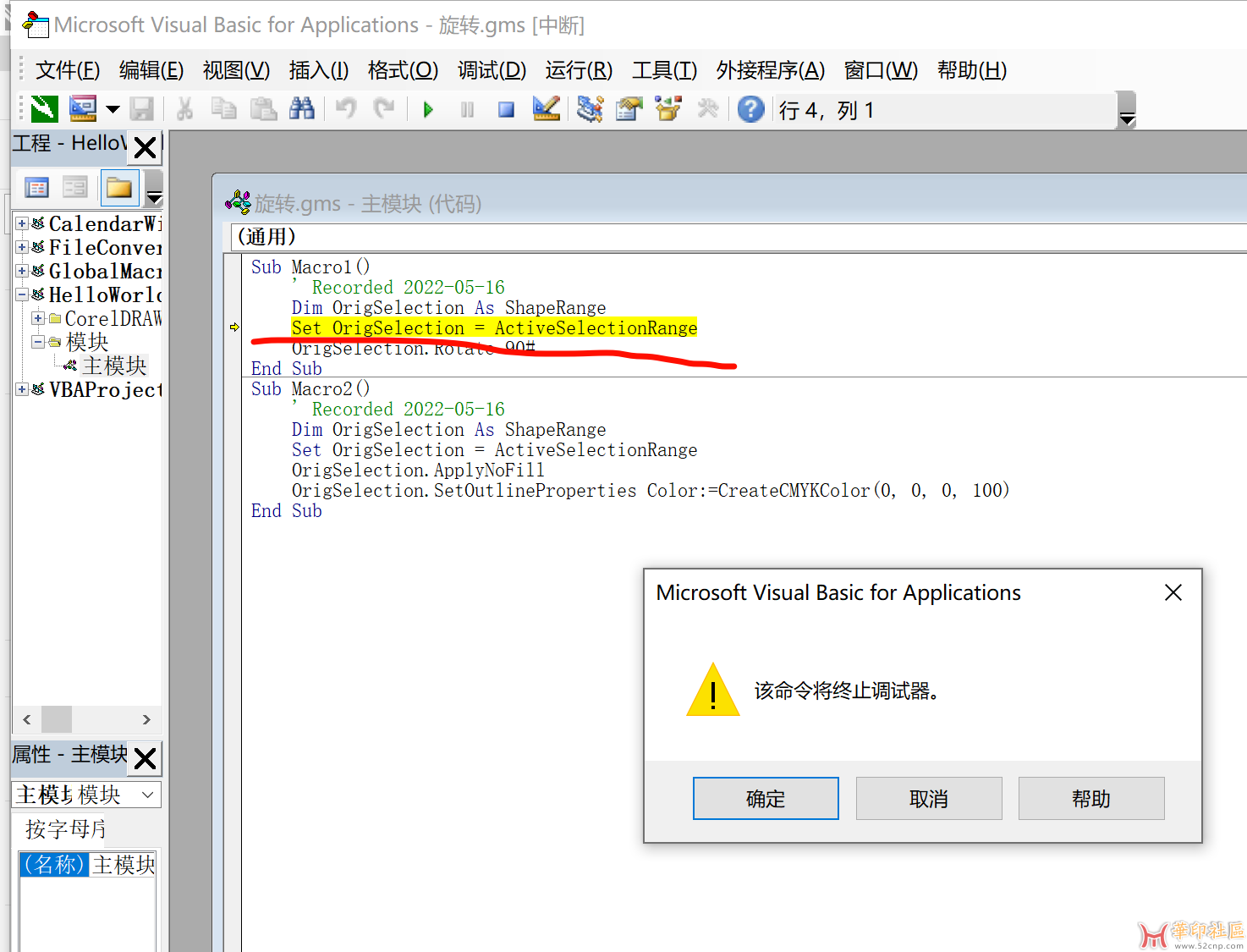The image size is (1247, 952).
Task: Expand the FileConverter project node
Action: [x=22, y=247]
